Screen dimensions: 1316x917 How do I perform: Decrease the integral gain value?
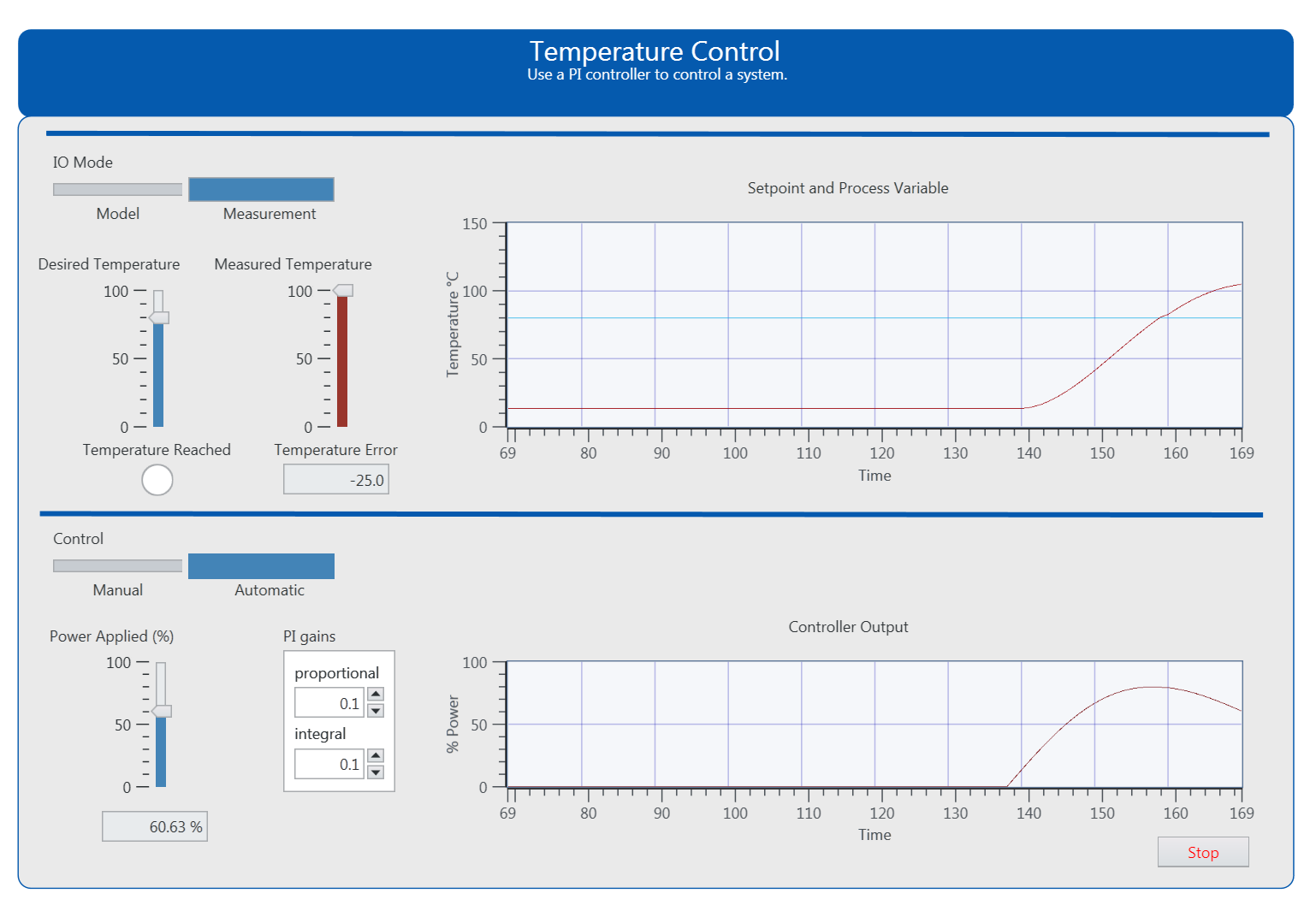tap(376, 772)
